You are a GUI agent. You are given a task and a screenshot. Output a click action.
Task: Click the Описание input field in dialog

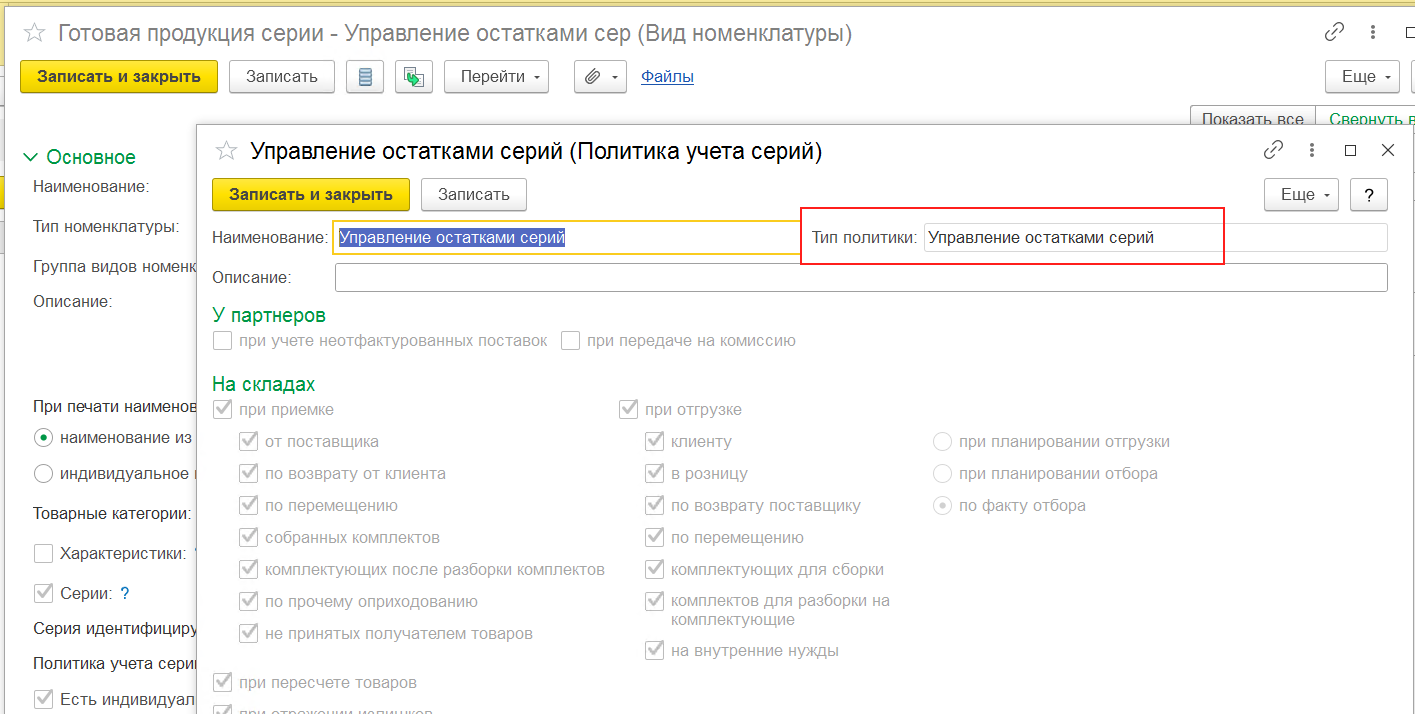point(860,277)
